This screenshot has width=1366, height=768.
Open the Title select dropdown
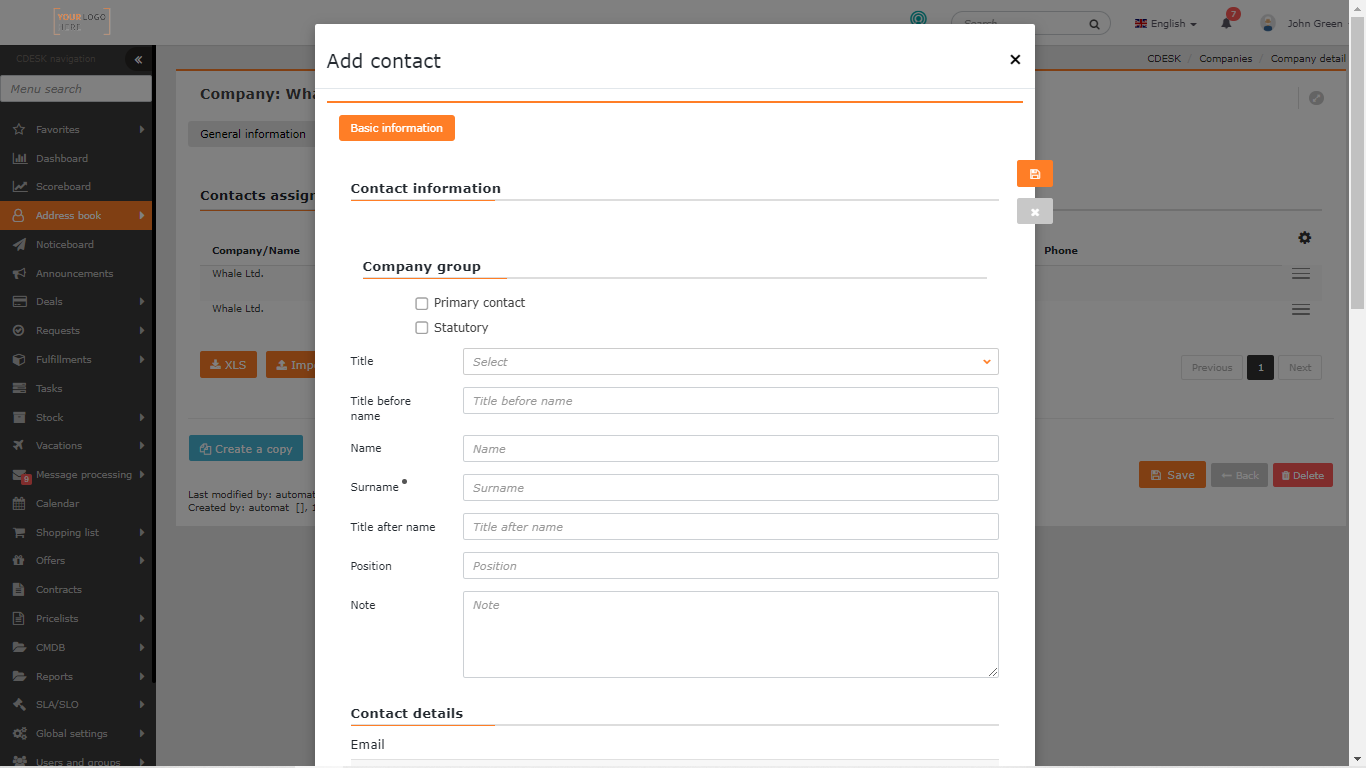pos(731,362)
